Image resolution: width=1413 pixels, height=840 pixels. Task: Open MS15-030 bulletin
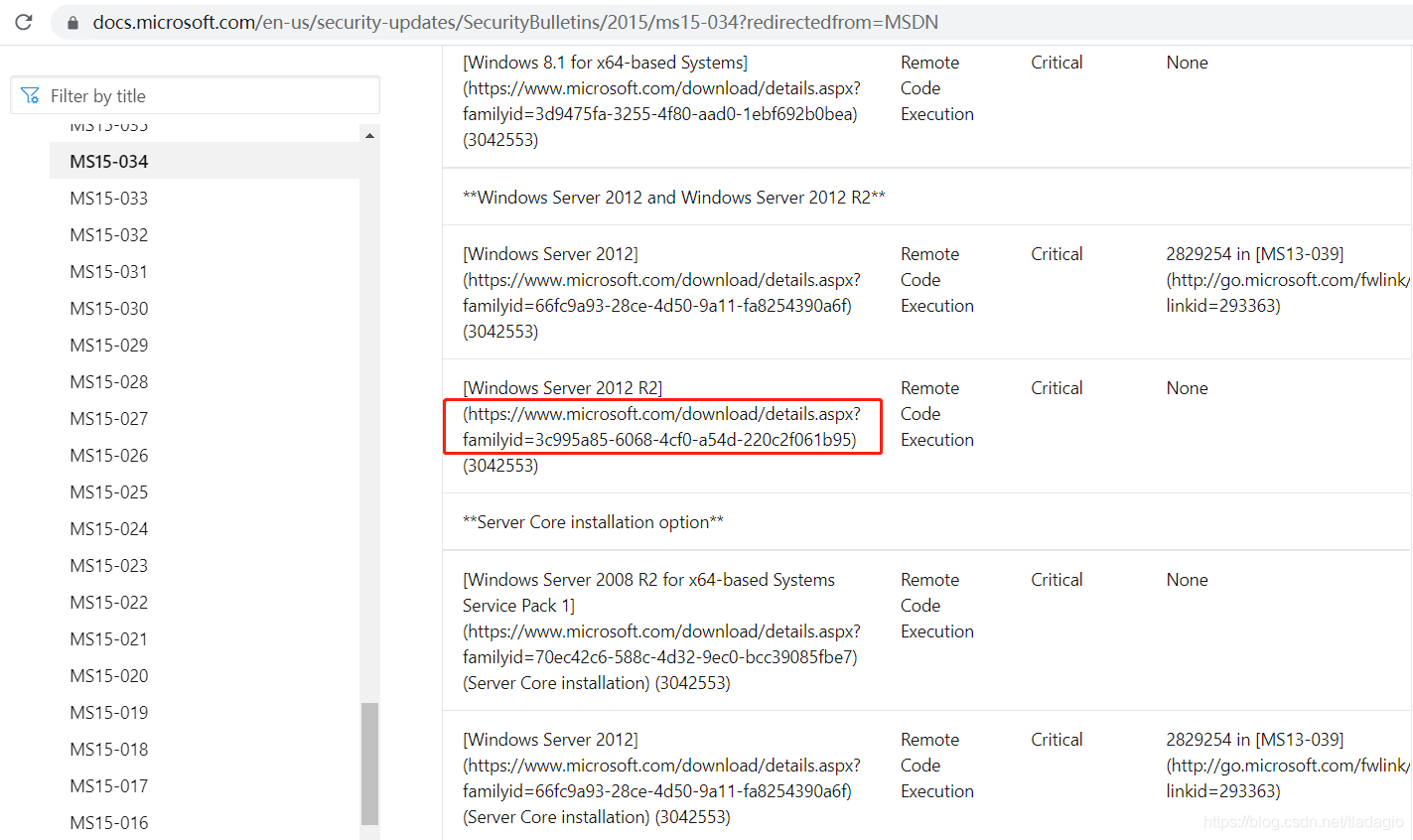[x=108, y=308]
